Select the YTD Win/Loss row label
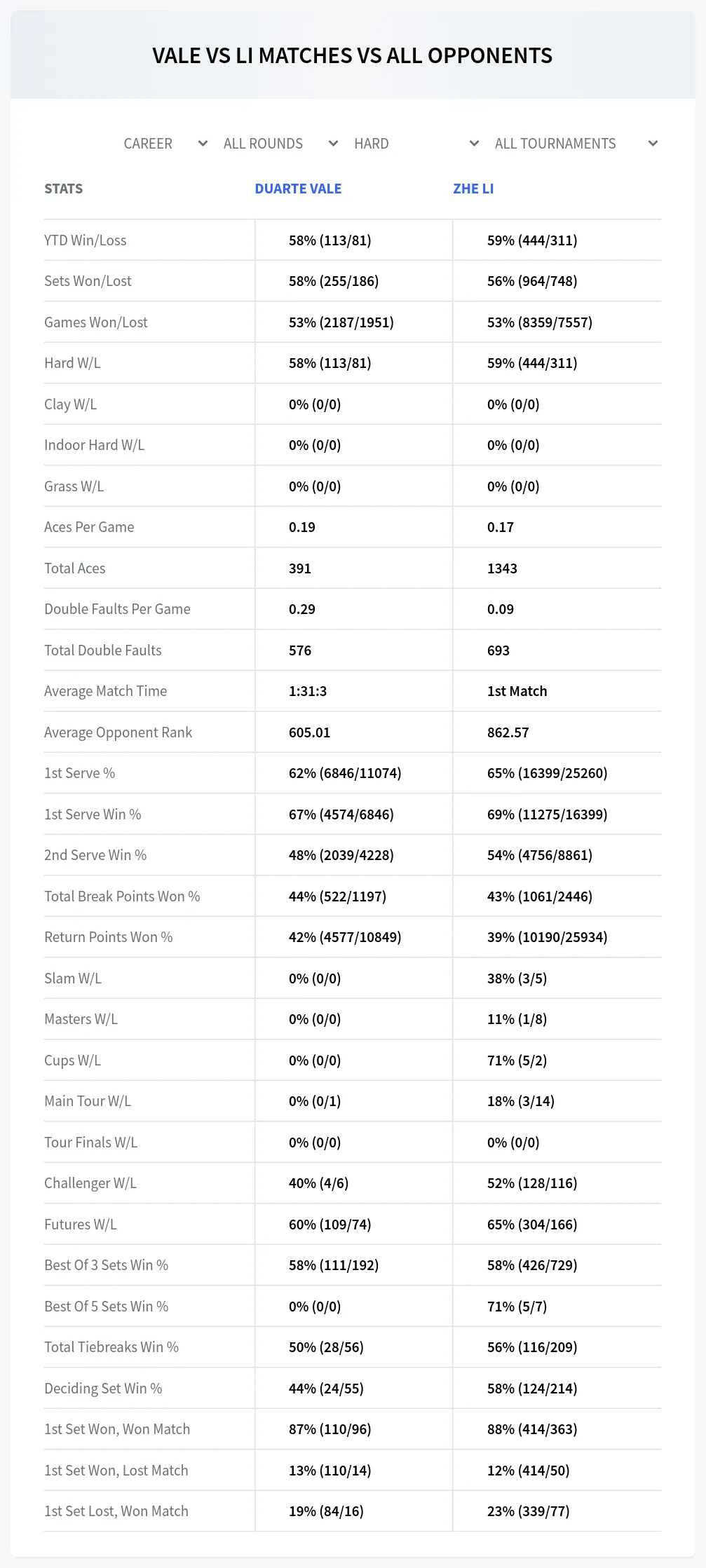This screenshot has width=706, height=1568. click(x=86, y=240)
